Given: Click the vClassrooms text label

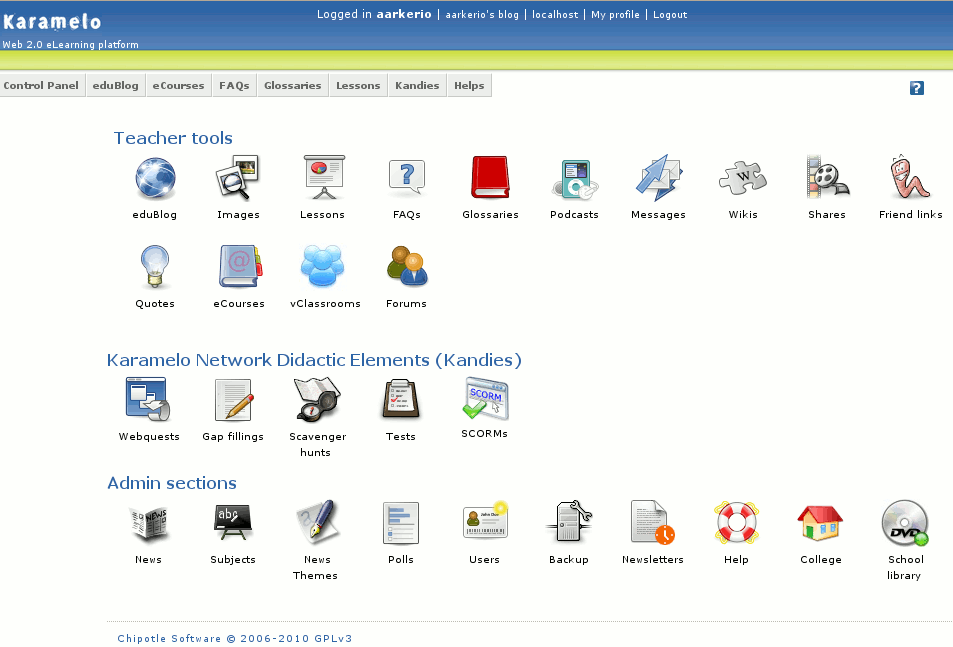Looking at the screenshot, I should click(x=325, y=304).
